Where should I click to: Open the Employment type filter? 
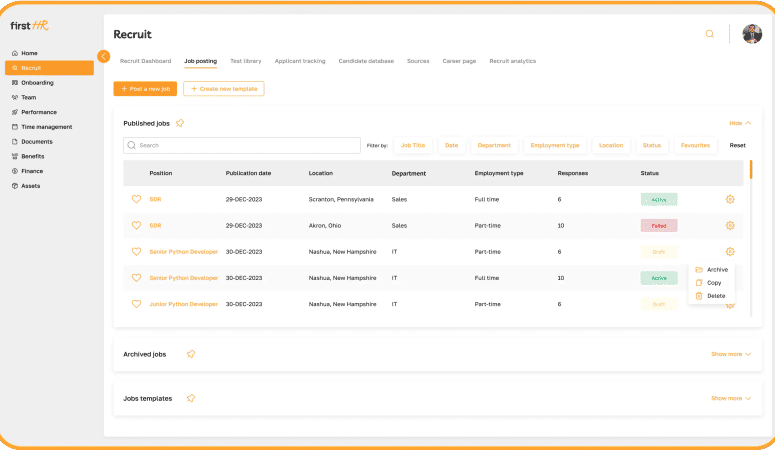tap(555, 145)
